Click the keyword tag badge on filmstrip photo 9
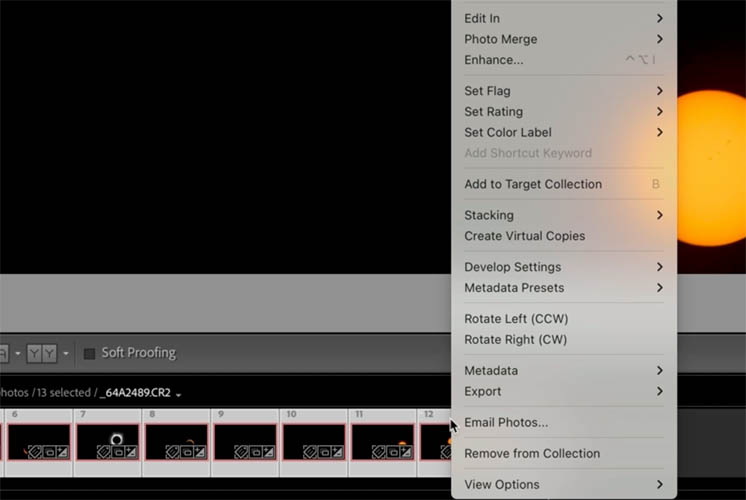This screenshot has width=746, height=500. point(241,451)
